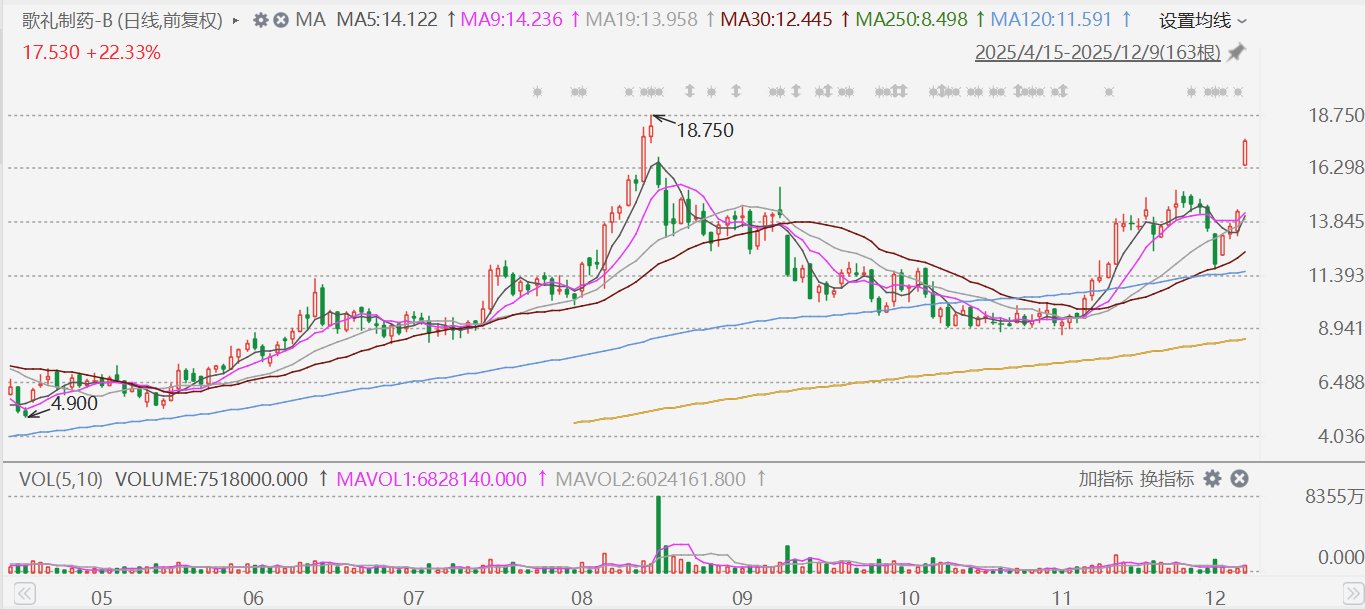This screenshot has width=1365, height=609.
Task: Remove the MA indicator with X icon
Action: pos(281,20)
